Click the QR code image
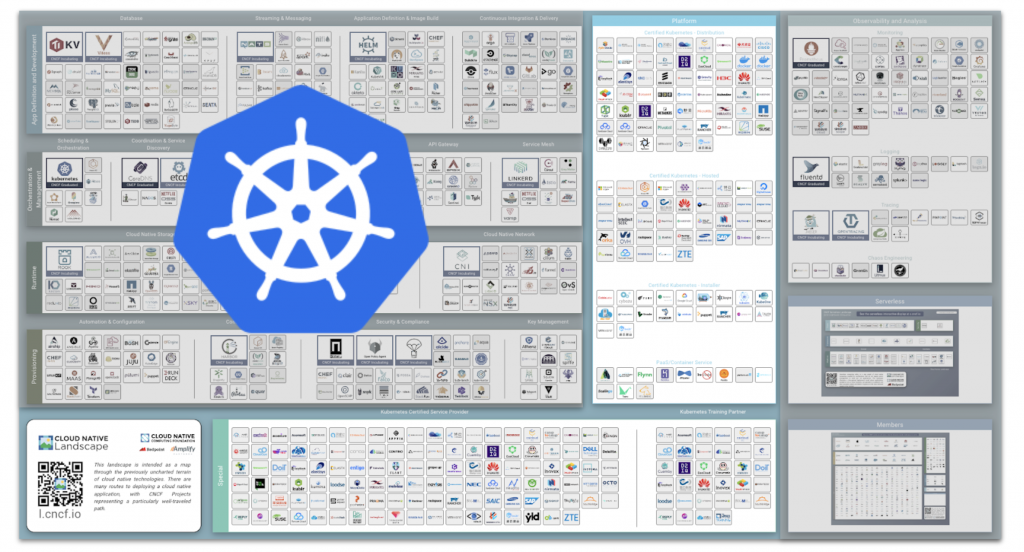The width and height of the screenshot is (1024, 552). (x=59, y=484)
